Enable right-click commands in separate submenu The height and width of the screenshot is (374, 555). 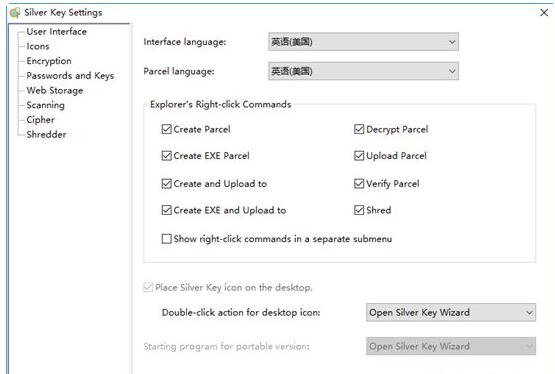(x=166, y=239)
